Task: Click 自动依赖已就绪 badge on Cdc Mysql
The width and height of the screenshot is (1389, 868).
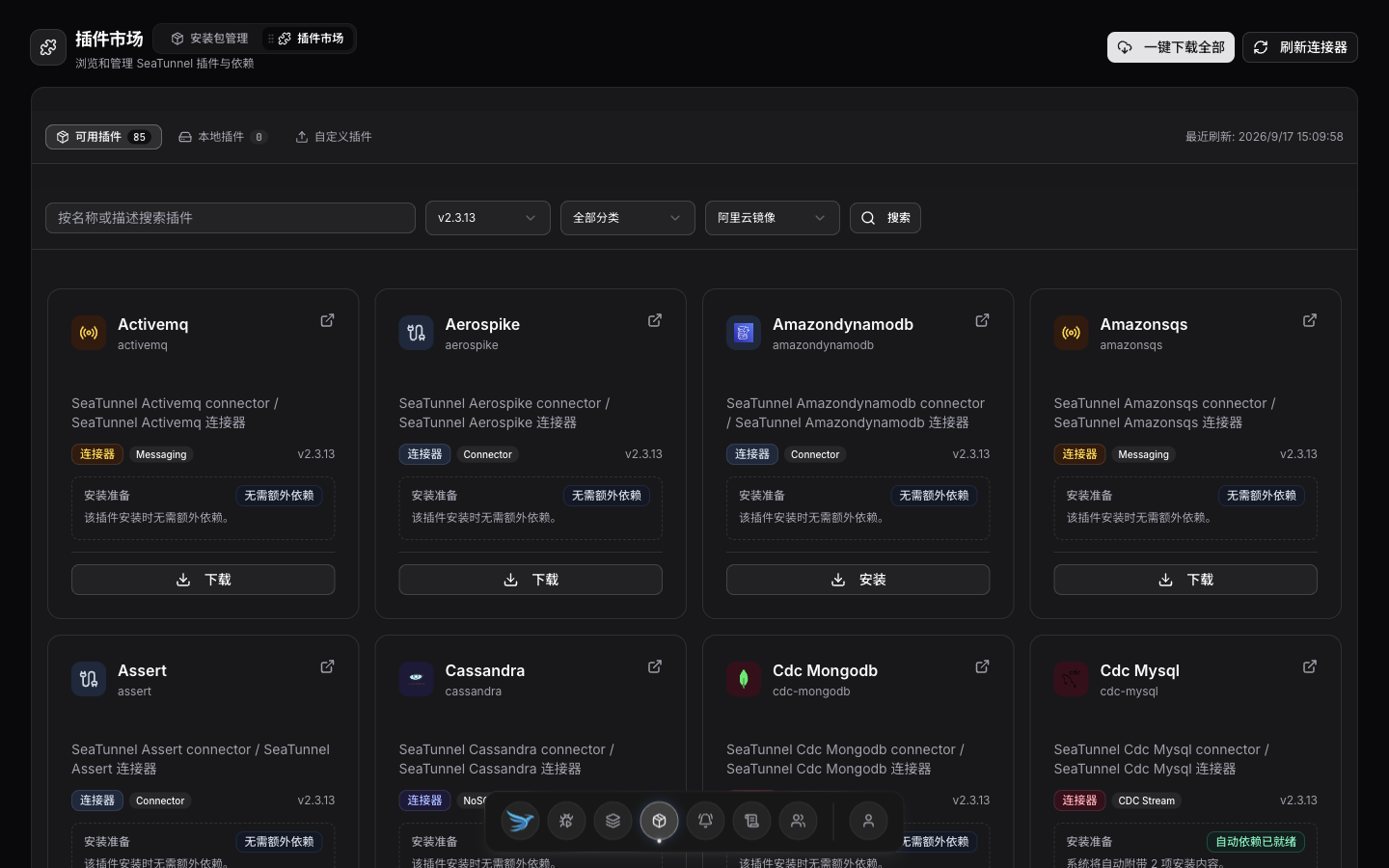Action: coord(1256,842)
